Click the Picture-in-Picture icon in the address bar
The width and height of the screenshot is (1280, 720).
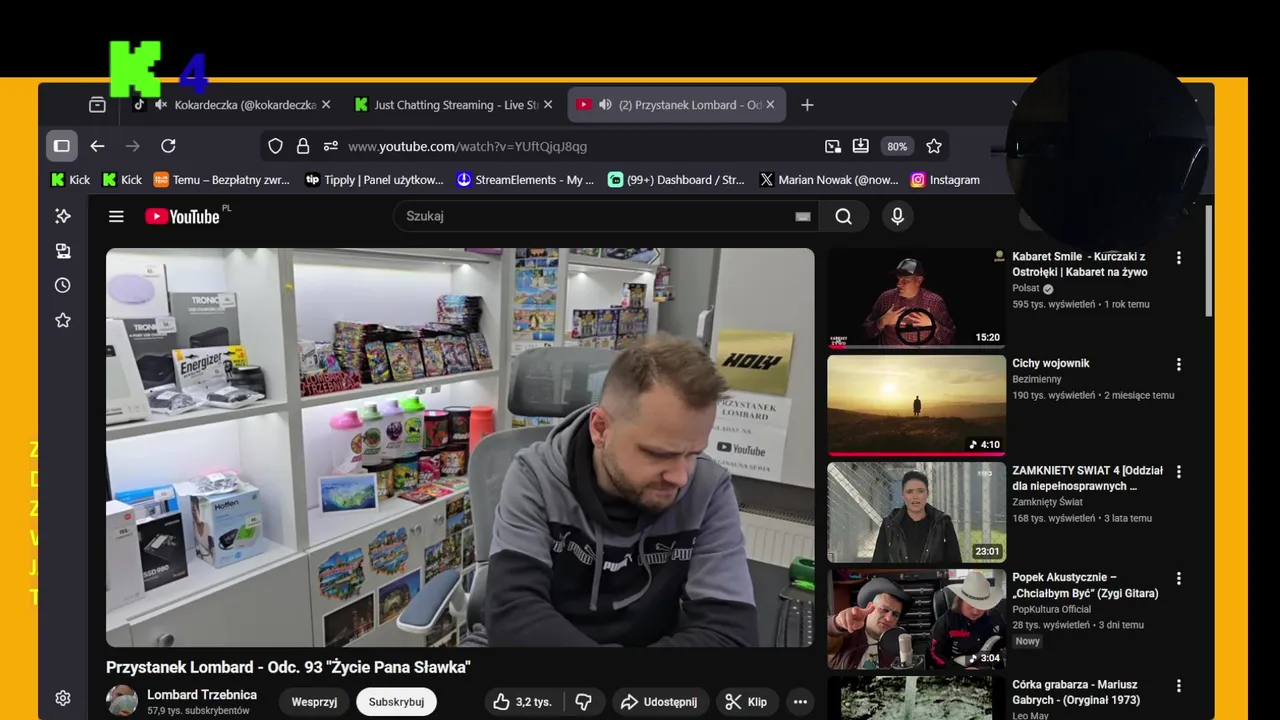pos(833,146)
